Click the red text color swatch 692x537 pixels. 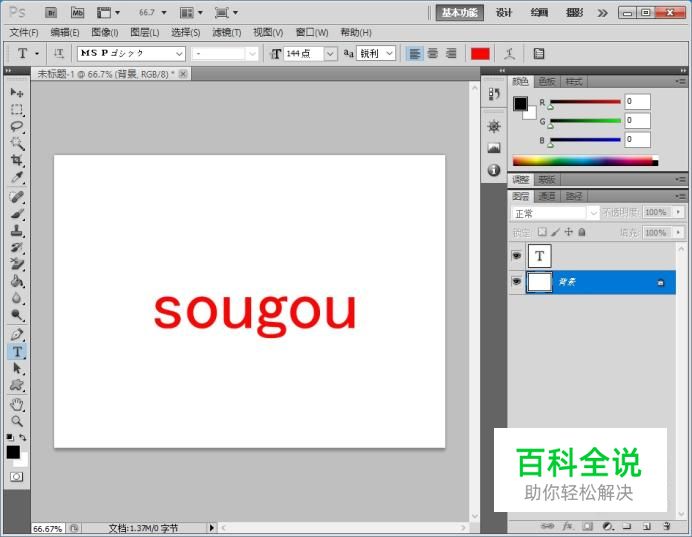(x=480, y=54)
